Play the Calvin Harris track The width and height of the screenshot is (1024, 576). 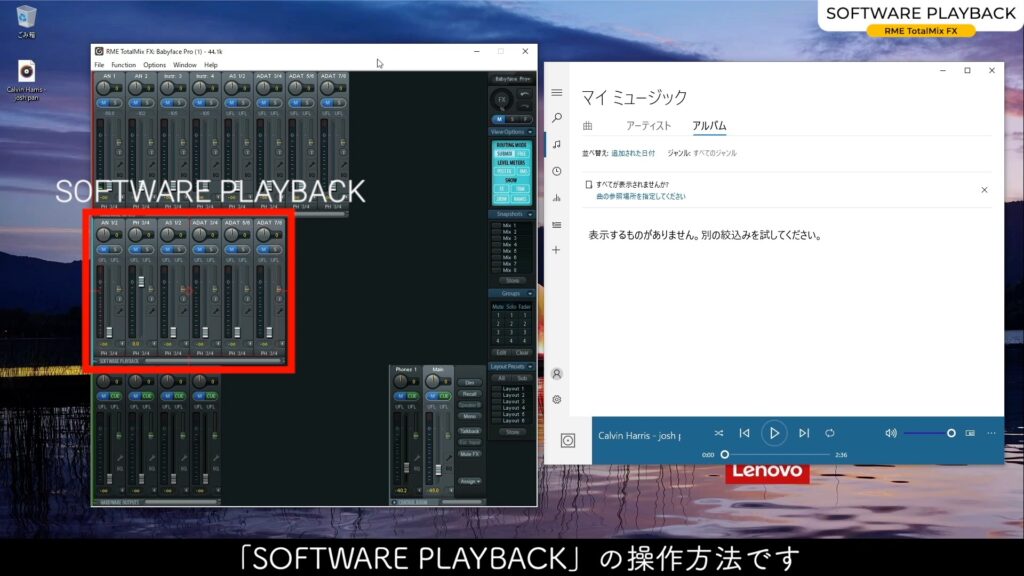(774, 433)
